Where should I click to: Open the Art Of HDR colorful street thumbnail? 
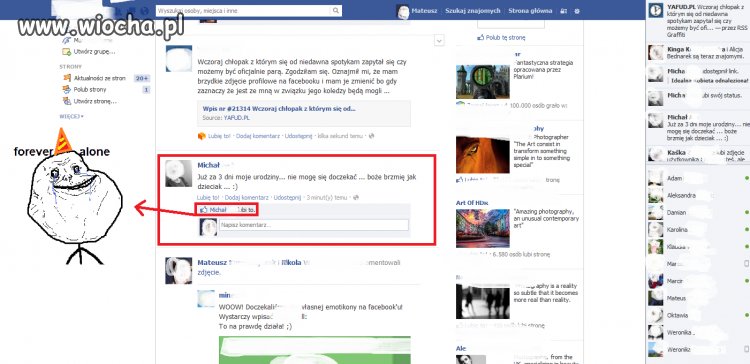483,228
